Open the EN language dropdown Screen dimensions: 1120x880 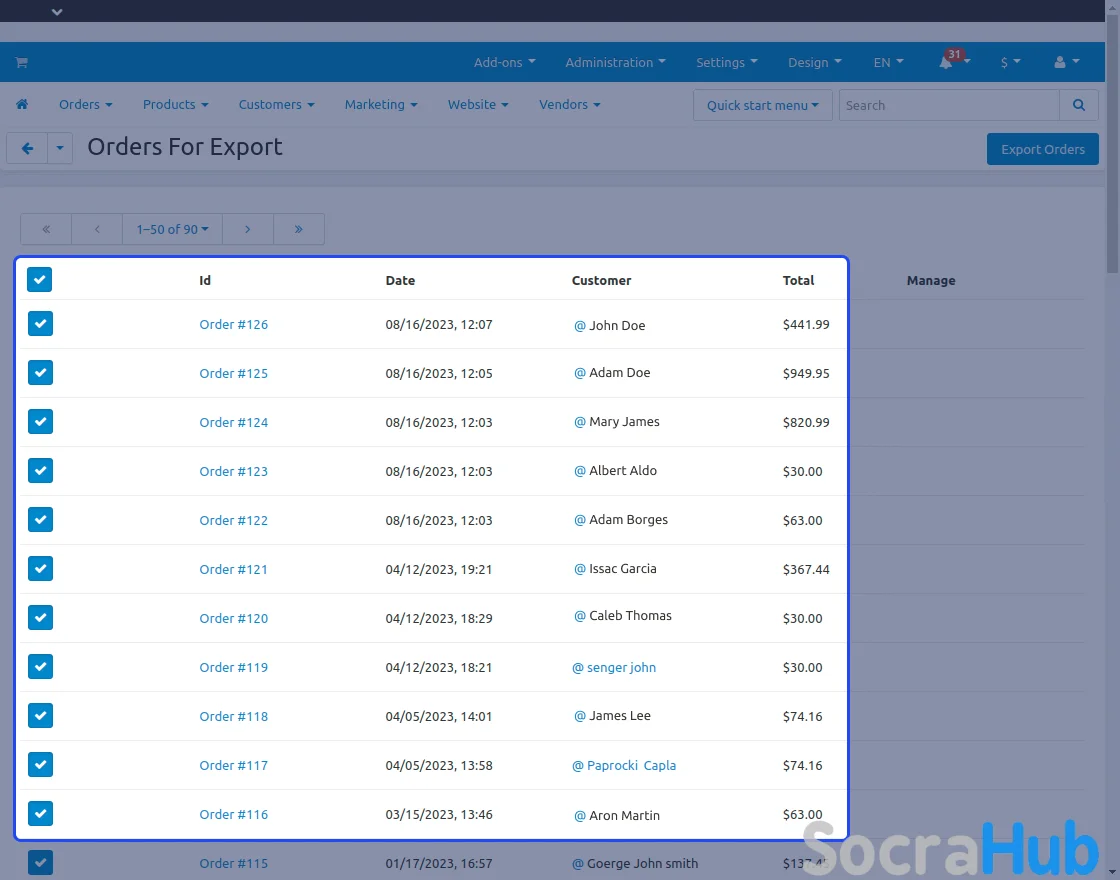pos(888,62)
